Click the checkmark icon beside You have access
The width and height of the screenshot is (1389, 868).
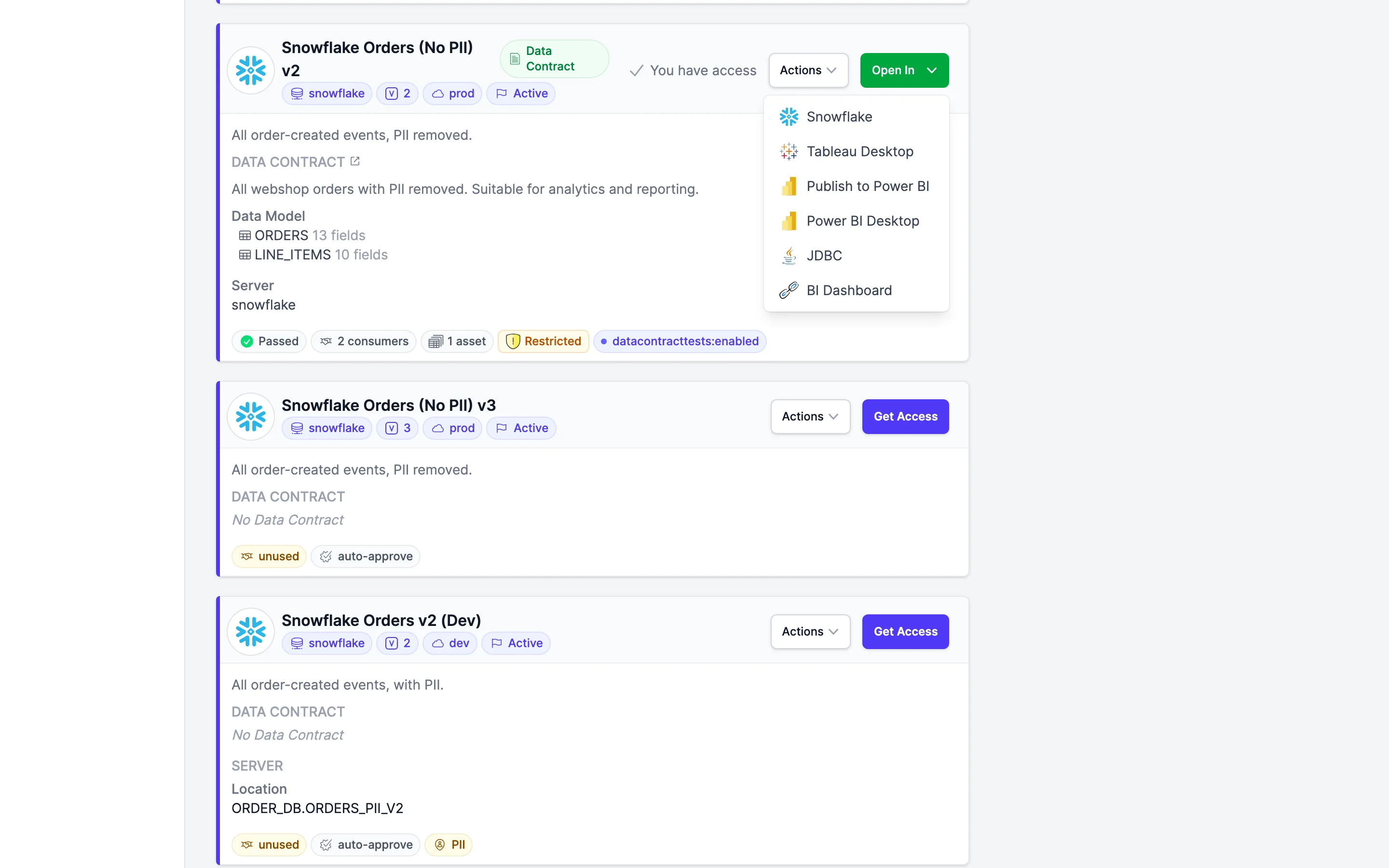(636, 70)
